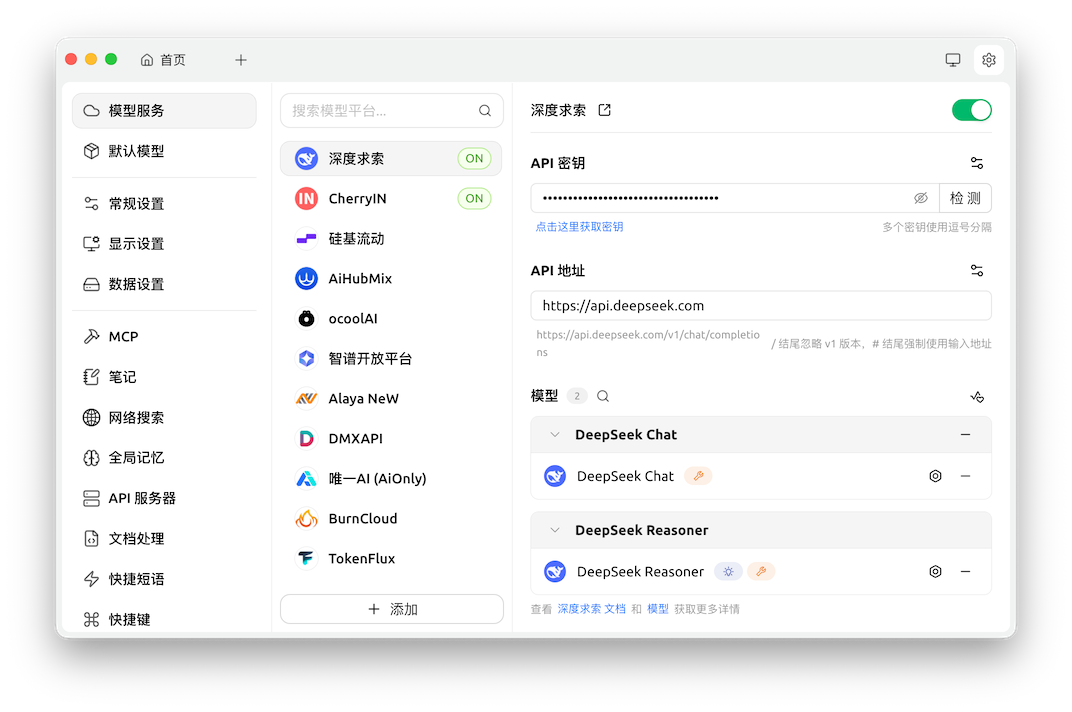Toggle off the 深度求索 provider switch
Viewport: 1072px width, 712px height.
pyautogui.click(x=971, y=110)
